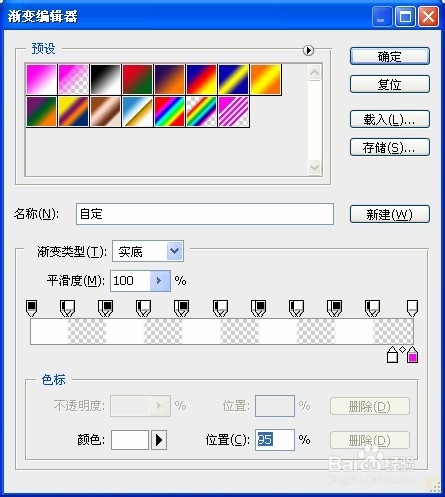Click the opacity stop 位置 field
The image size is (445, 497).
coord(275,406)
